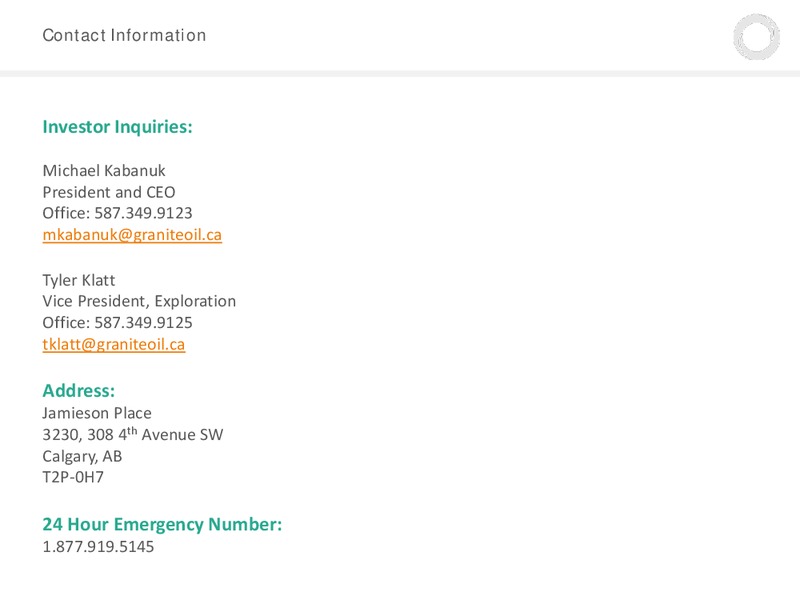Click the Contact Information slide title
Viewport: 800px width, 600px height.
click(x=124, y=35)
